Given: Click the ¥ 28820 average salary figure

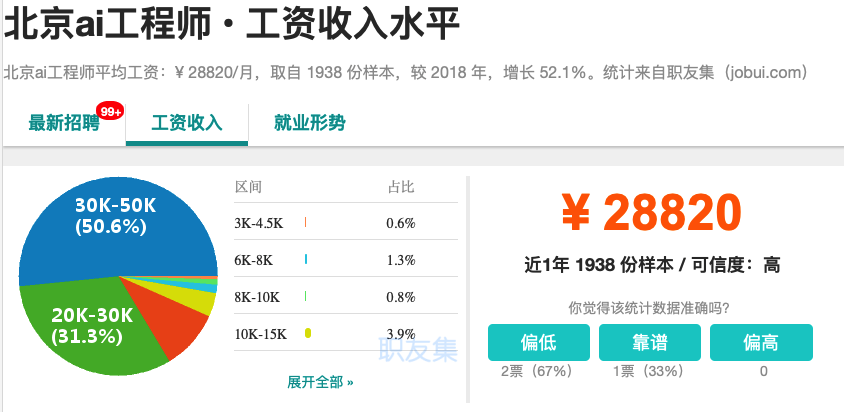Looking at the screenshot, I should [650, 212].
